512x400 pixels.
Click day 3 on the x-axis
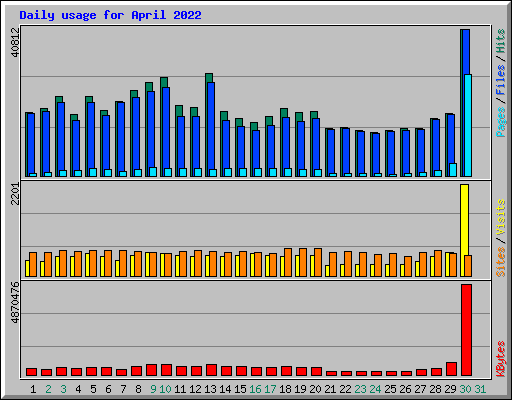click(x=63, y=389)
